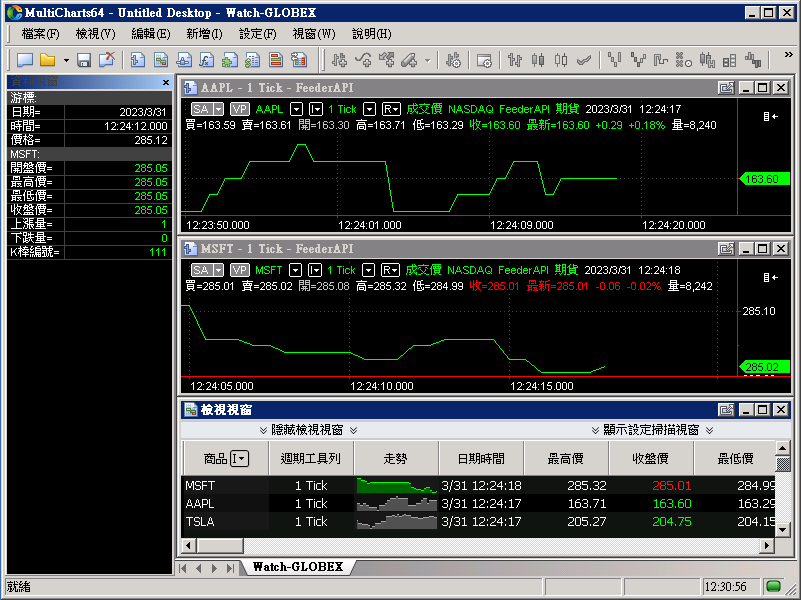Screen dimensions: 801x600
Task: Sort by 收盤價 column header
Action: 650,459
